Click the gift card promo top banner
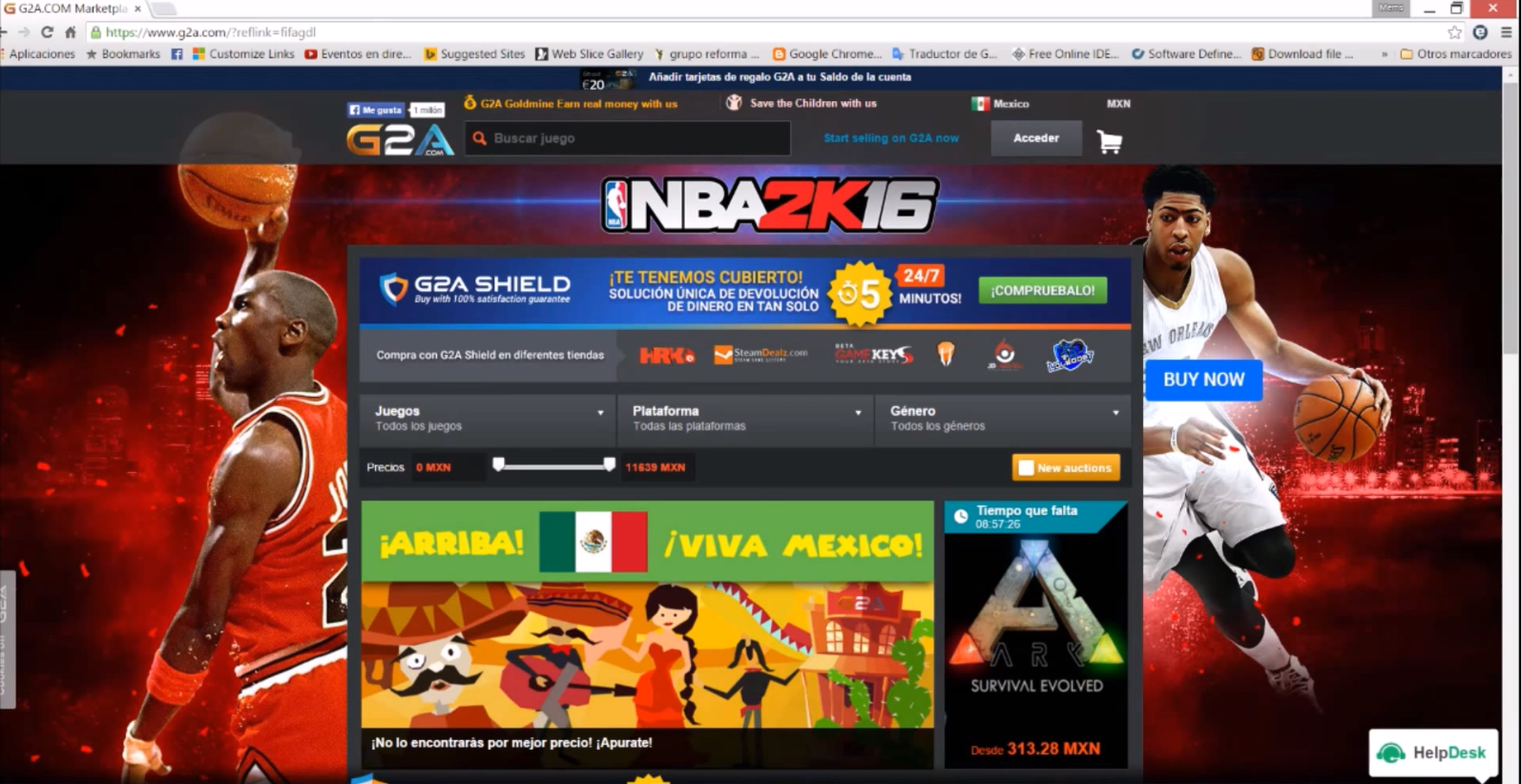Image resolution: width=1521 pixels, height=784 pixels. 750,77
